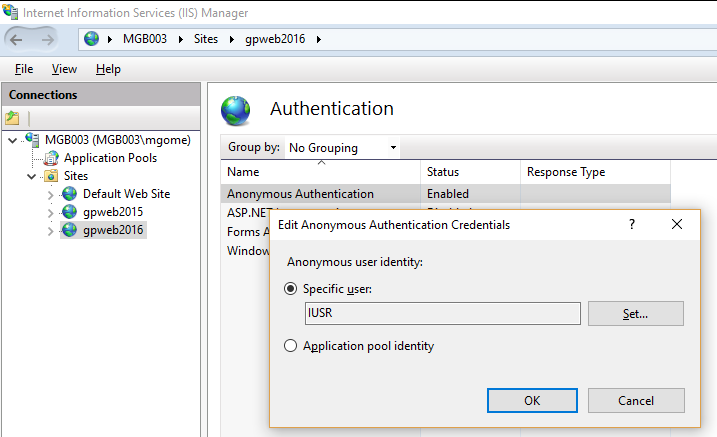Click the Set... button
The image size is (717, 437).
tap(636, 314)
